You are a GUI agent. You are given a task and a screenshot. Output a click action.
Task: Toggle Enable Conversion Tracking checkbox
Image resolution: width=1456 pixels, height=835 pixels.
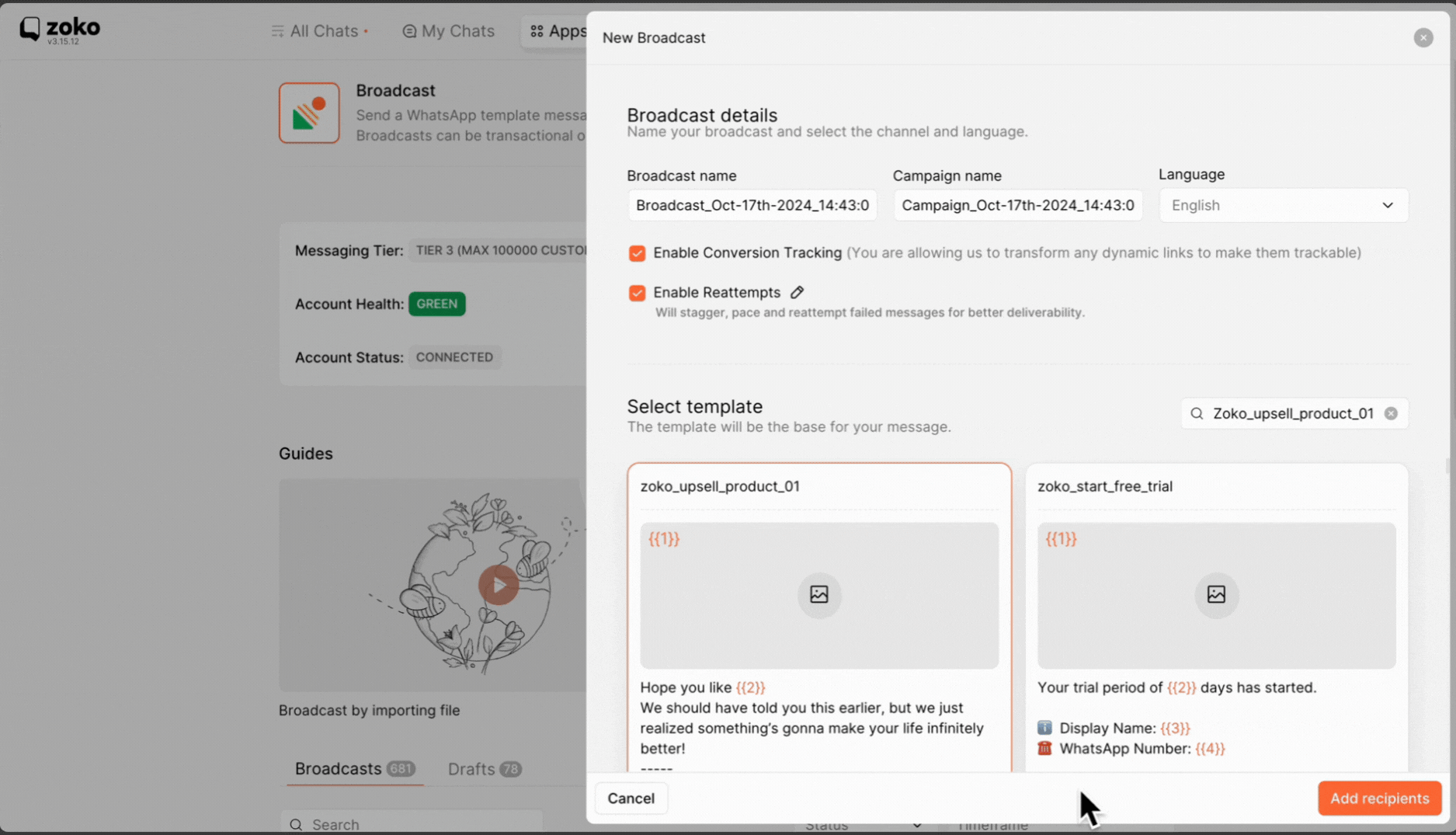[637, 253]
